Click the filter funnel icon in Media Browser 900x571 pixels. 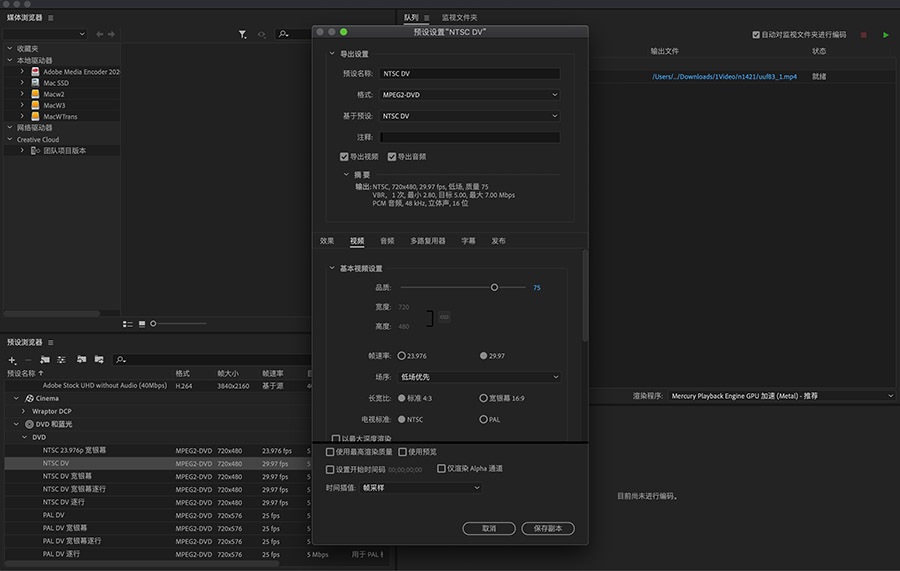pyautogui.click(x=242, y=34)
